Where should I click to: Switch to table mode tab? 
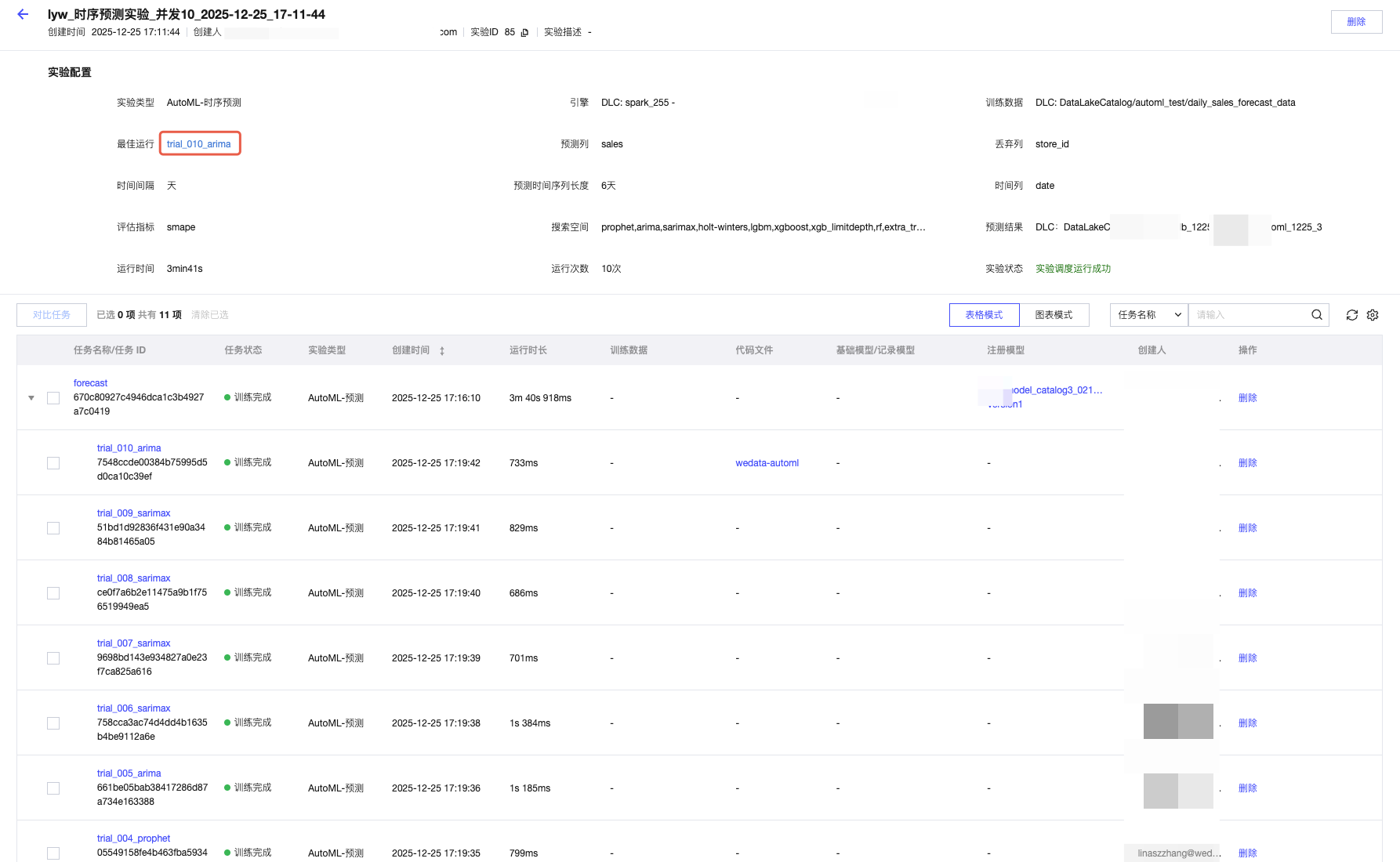[x=984, y=315]
